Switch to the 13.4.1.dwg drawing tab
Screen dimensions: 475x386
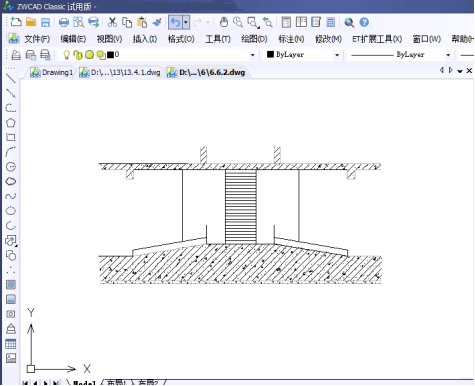point(120,72)
